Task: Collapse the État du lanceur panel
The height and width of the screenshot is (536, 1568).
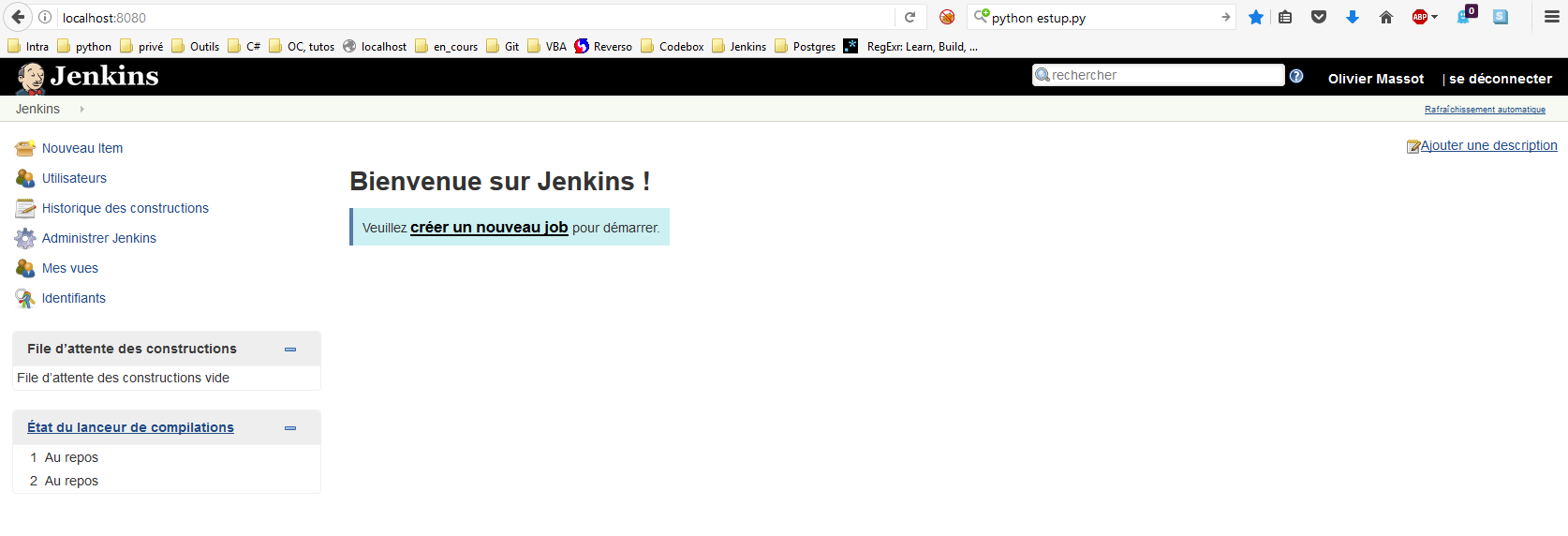Action: pos(290,428)
